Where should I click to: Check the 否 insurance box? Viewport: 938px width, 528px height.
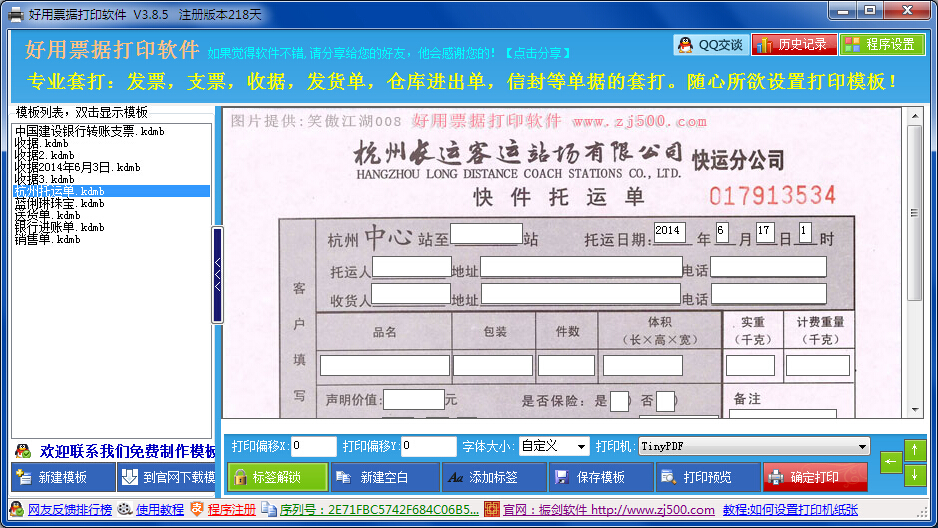click(x=665, y=401)
